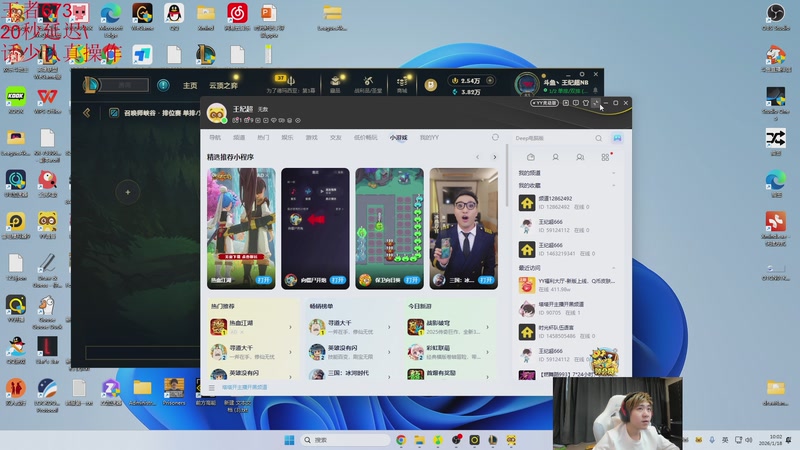
Task: Expand 寻道大千 entry under 热门推荐
Action: pyautogui.click(x=290, y=352)
